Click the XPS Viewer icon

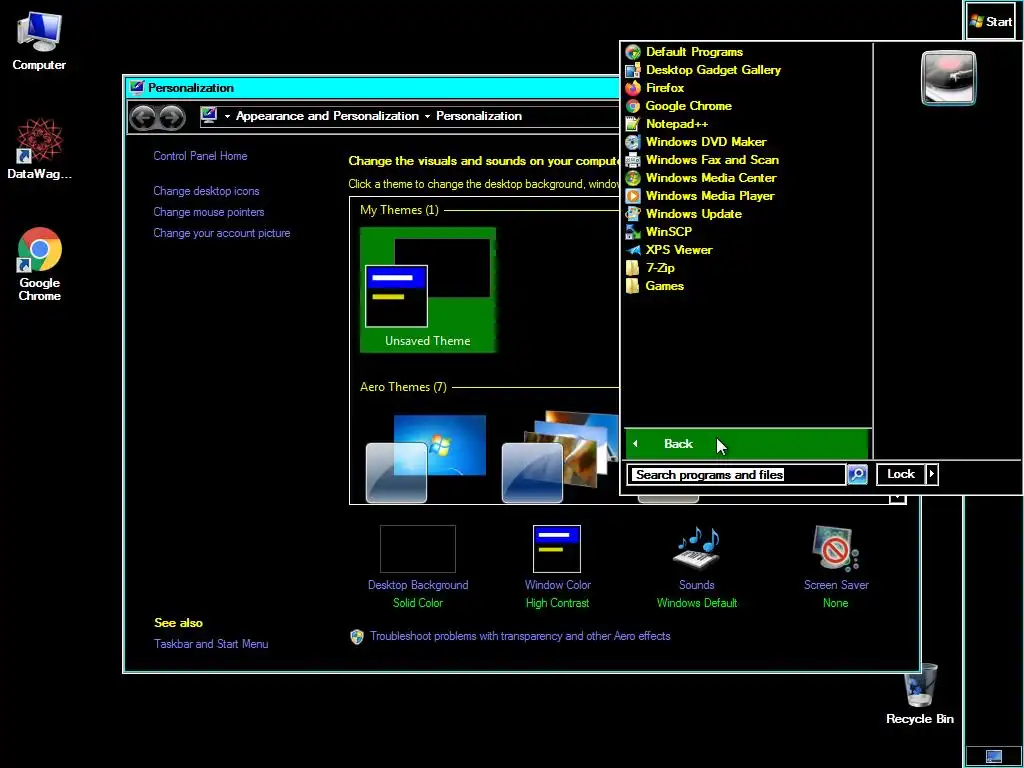pos(633,249)
